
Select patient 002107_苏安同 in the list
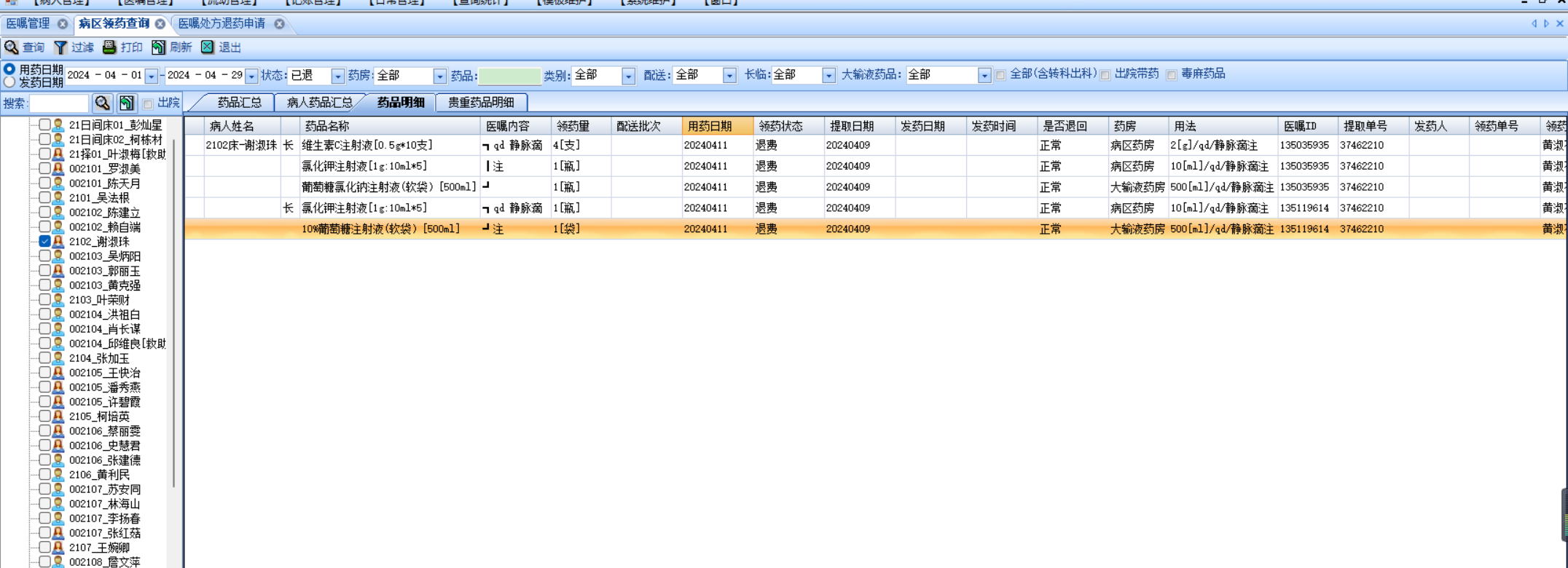pyautogui.click(x=105, y=489)
